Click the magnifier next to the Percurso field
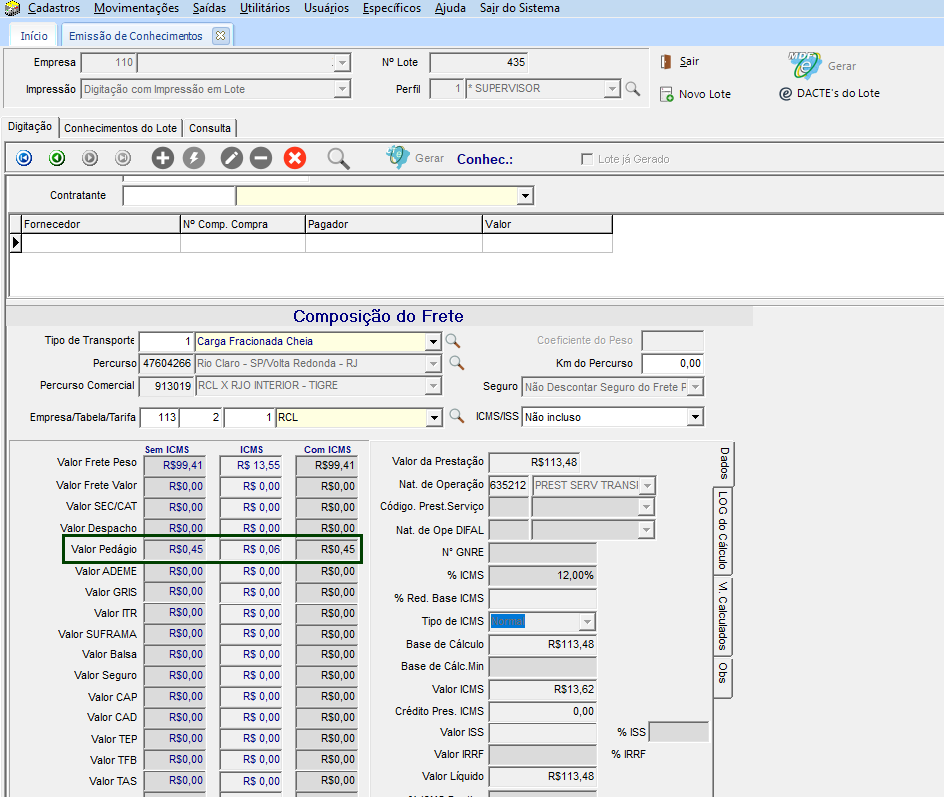 pyautogui.click(x=456, y=362)
